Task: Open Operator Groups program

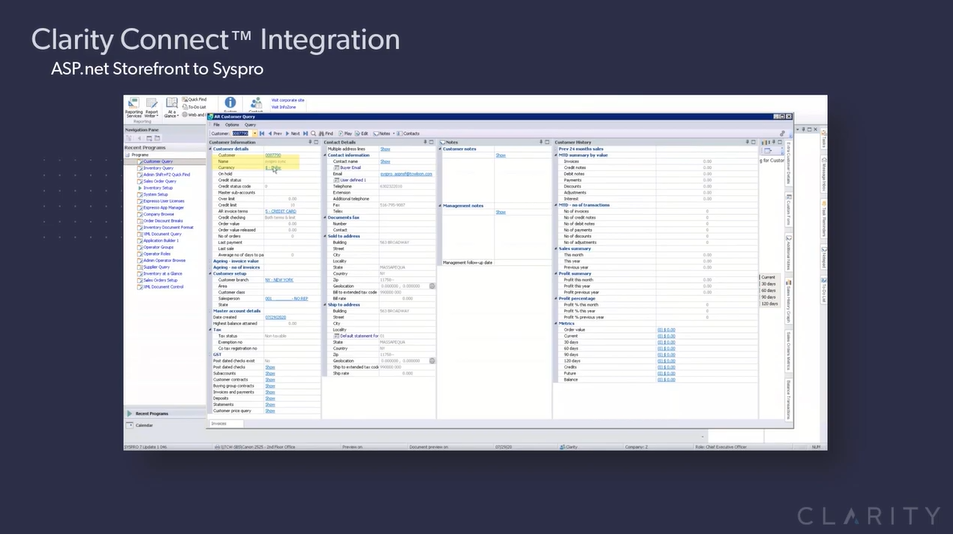Action: [158, 247]
